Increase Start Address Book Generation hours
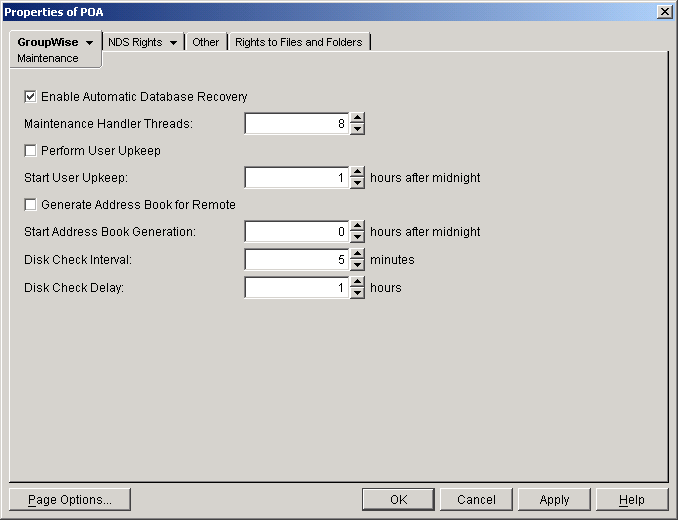Screen dimensions: 678x520 point(357,226)
